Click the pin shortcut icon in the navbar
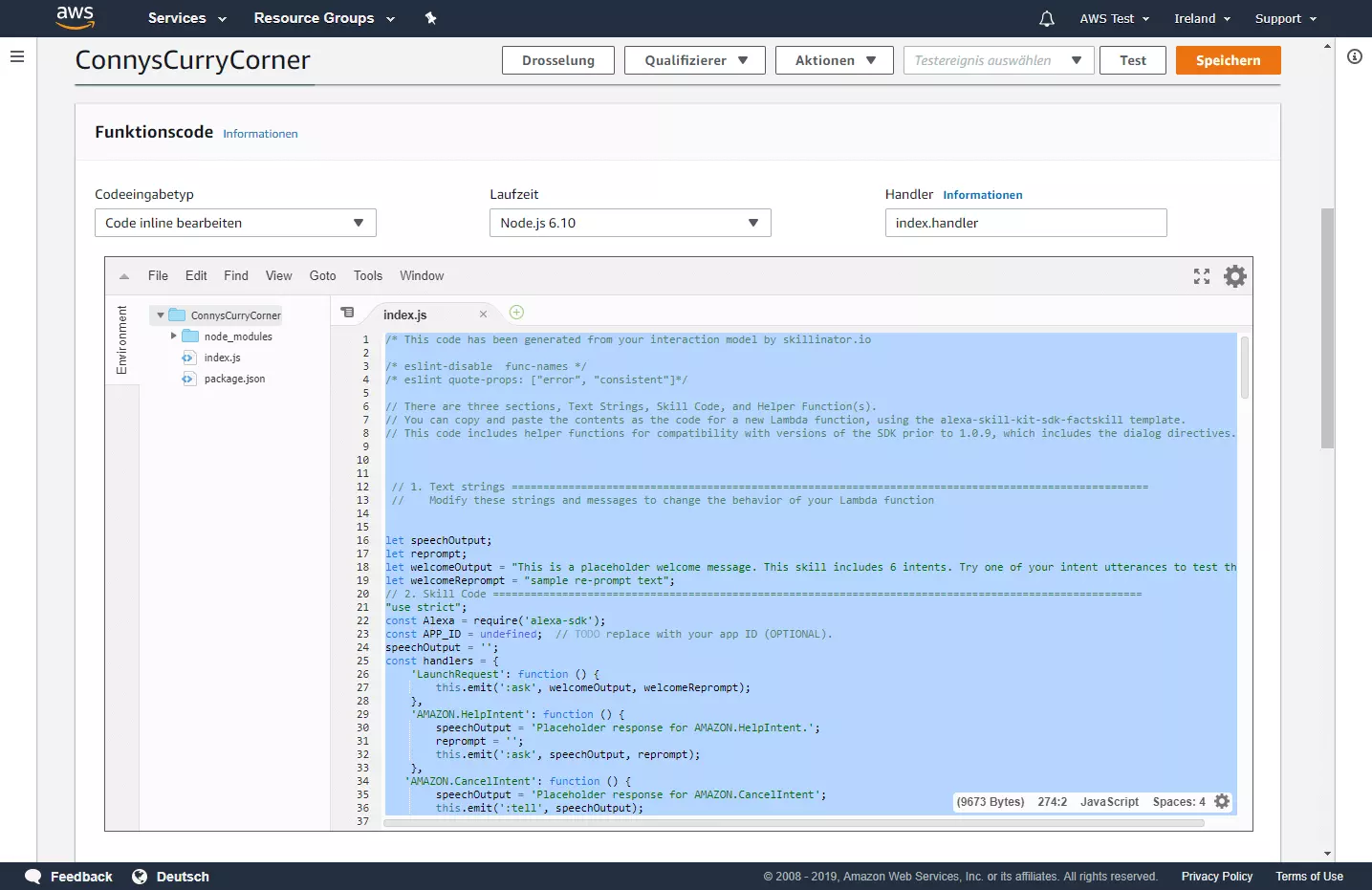The height and width of the screenshot is (890, 1372). point(430,18)
